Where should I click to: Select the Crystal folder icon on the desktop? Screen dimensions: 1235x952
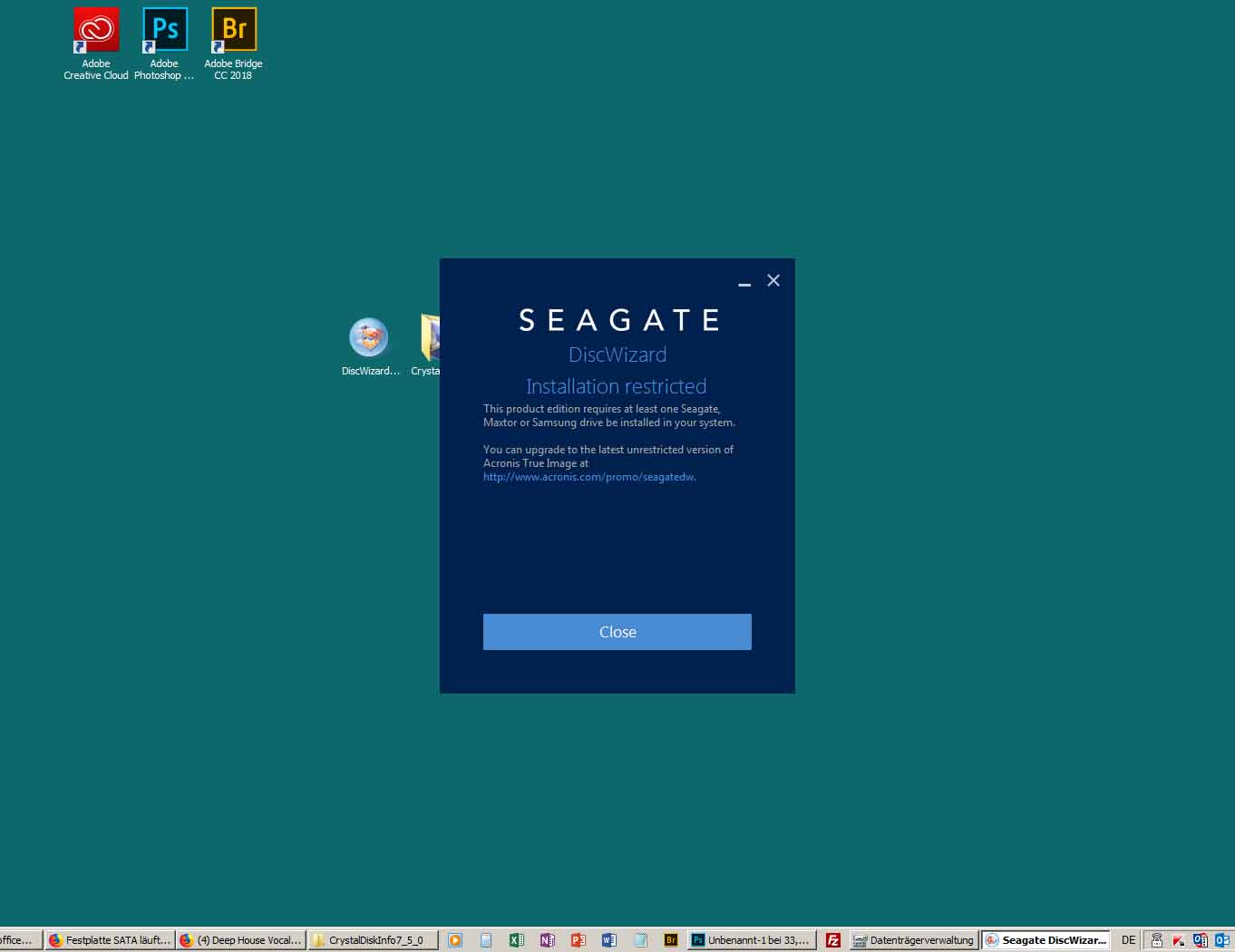pos(426,346)
